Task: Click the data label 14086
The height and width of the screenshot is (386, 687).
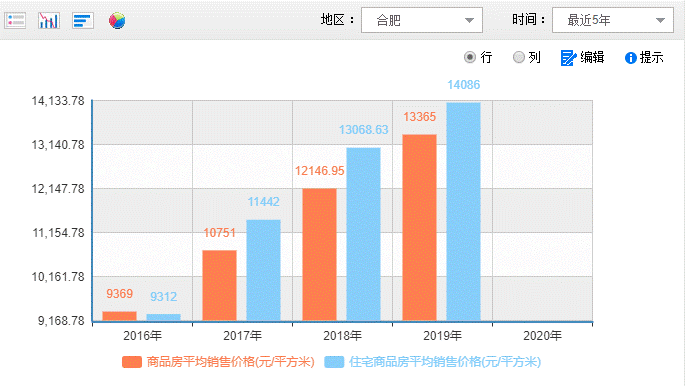Action: coord(464,85)
